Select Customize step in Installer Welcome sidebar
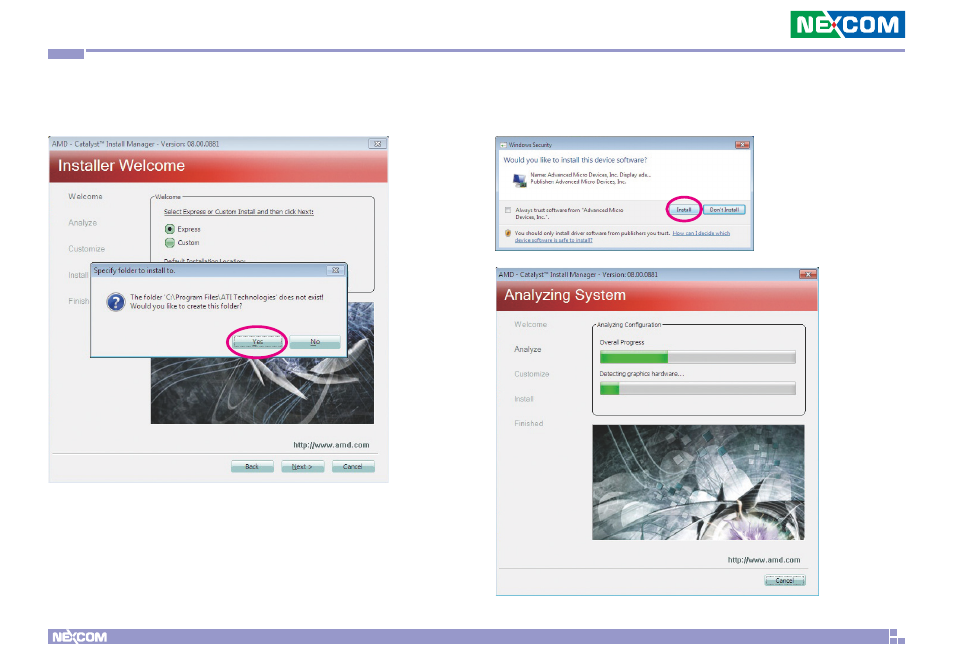The height and width of the screenshot is (671, 954). pos(86,249)
